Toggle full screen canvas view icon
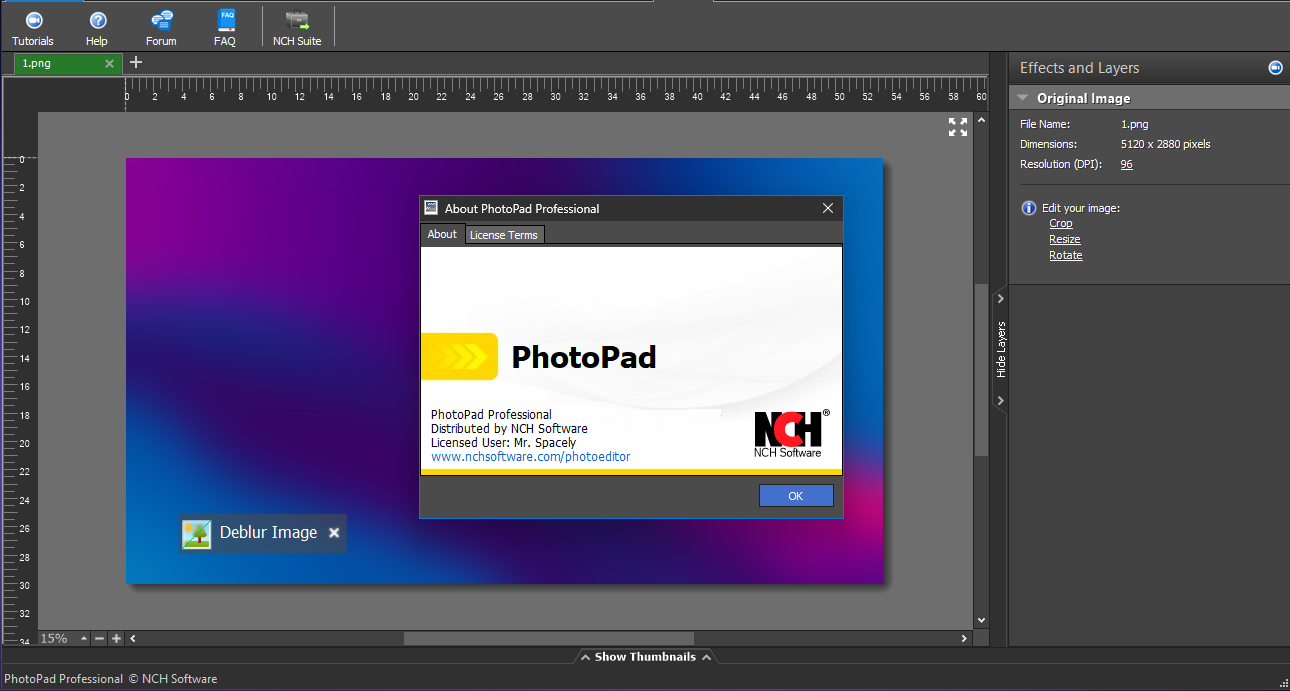The image size is (1290, 691). [x=958, y=127]
